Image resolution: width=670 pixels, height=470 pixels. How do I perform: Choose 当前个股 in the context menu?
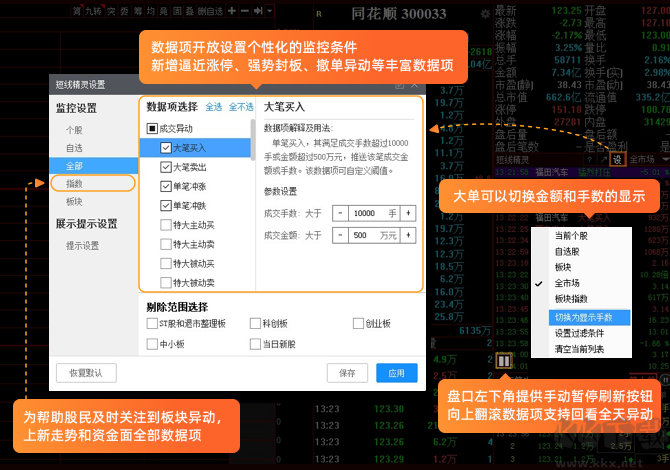(571, 236)
